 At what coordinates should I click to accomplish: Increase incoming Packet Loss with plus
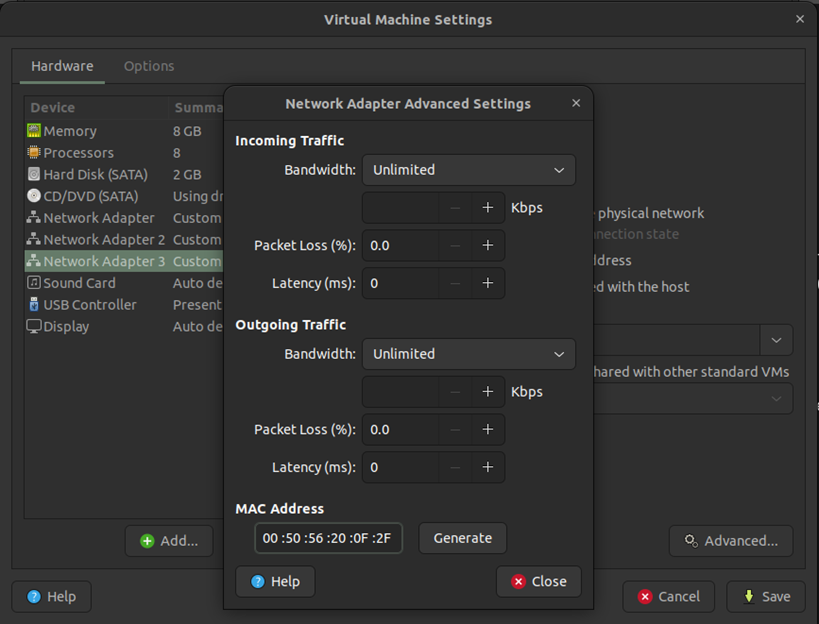click(x=488, y=245)
